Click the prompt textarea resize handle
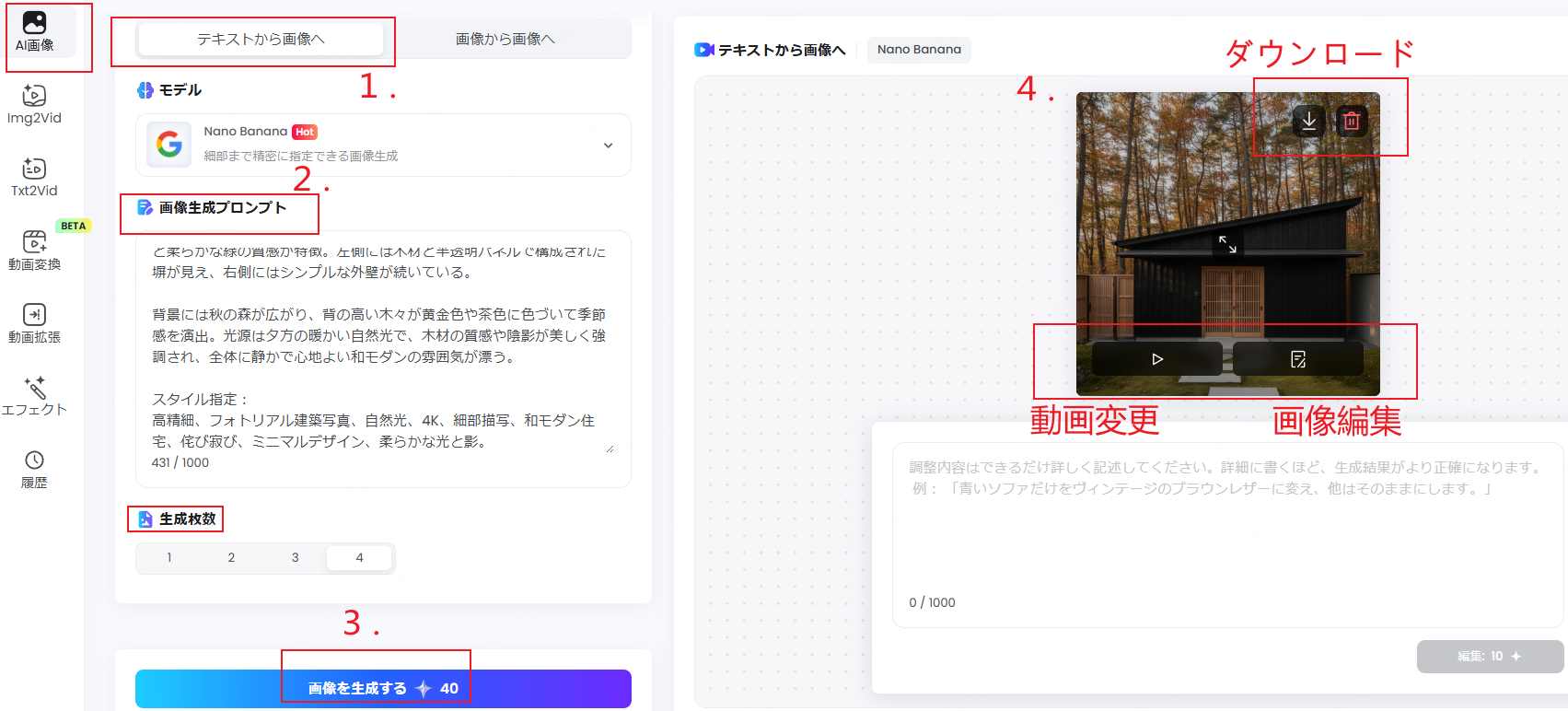The height and width of the screenshot is (711, 1568). [610, 449]
